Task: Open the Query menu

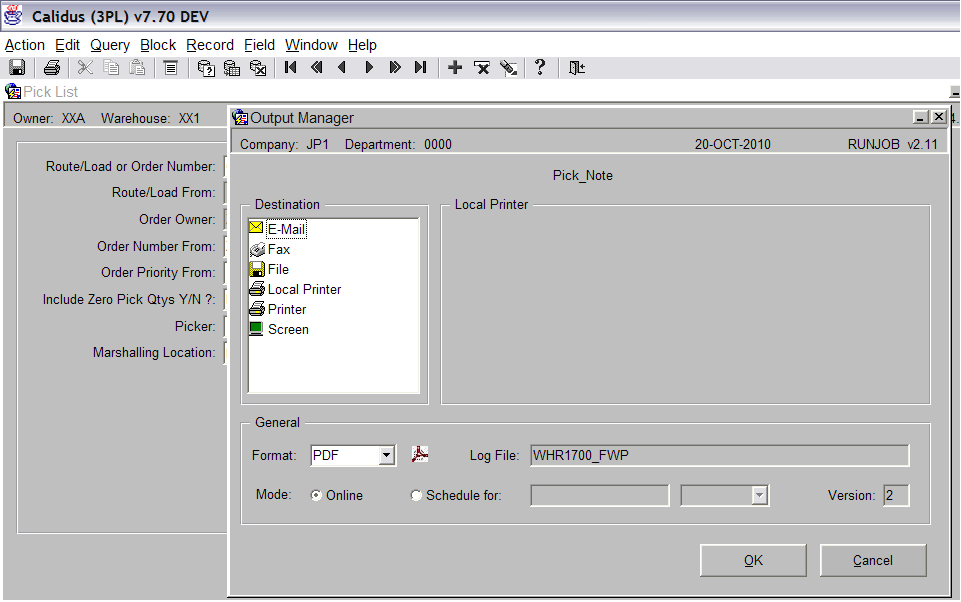Action: click(x=110, y=45)
